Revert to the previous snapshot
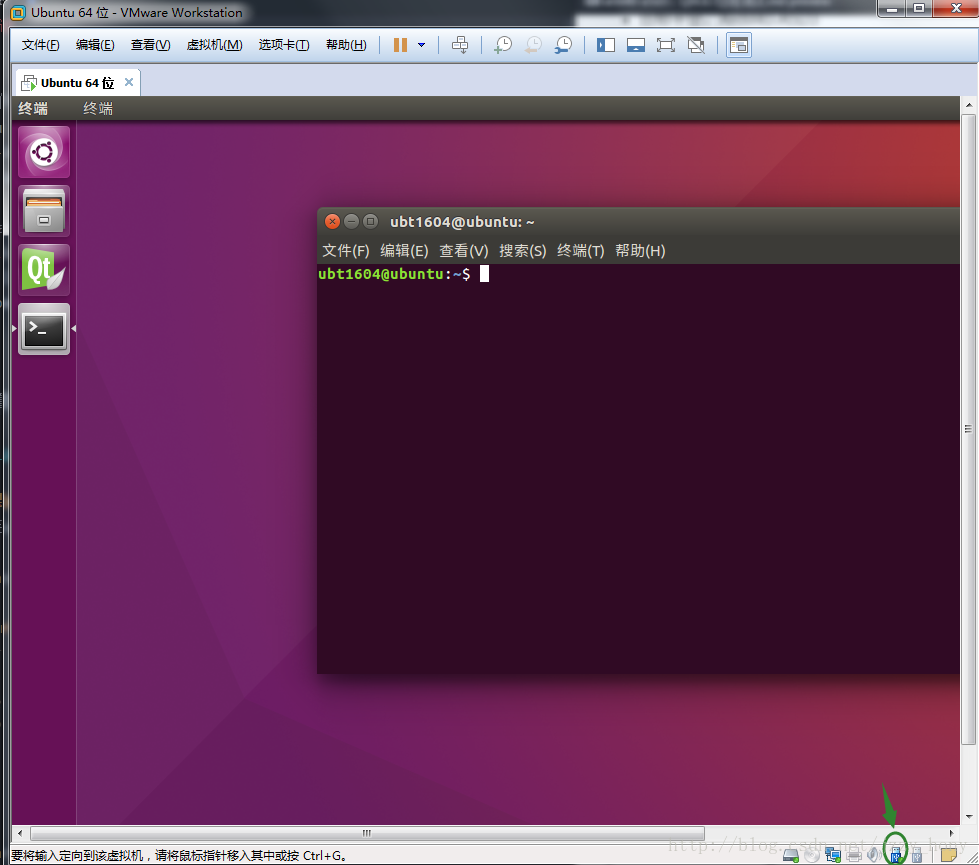This screenshot has height=865, width=979. click(x=533, y=45)
